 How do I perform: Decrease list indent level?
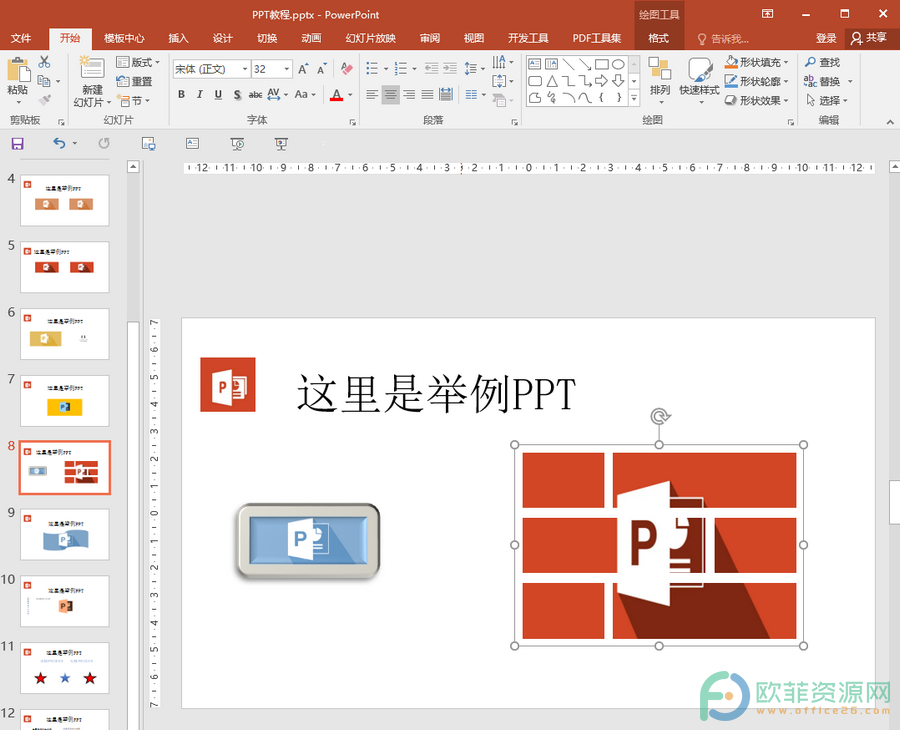(x=431, y=69)
